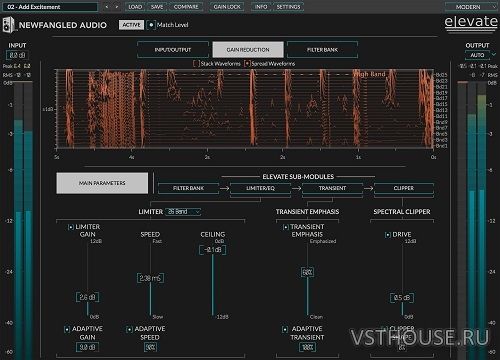Toggle Adaptive Gain enable box
500x360 pixels.
(x=67, y=329)
